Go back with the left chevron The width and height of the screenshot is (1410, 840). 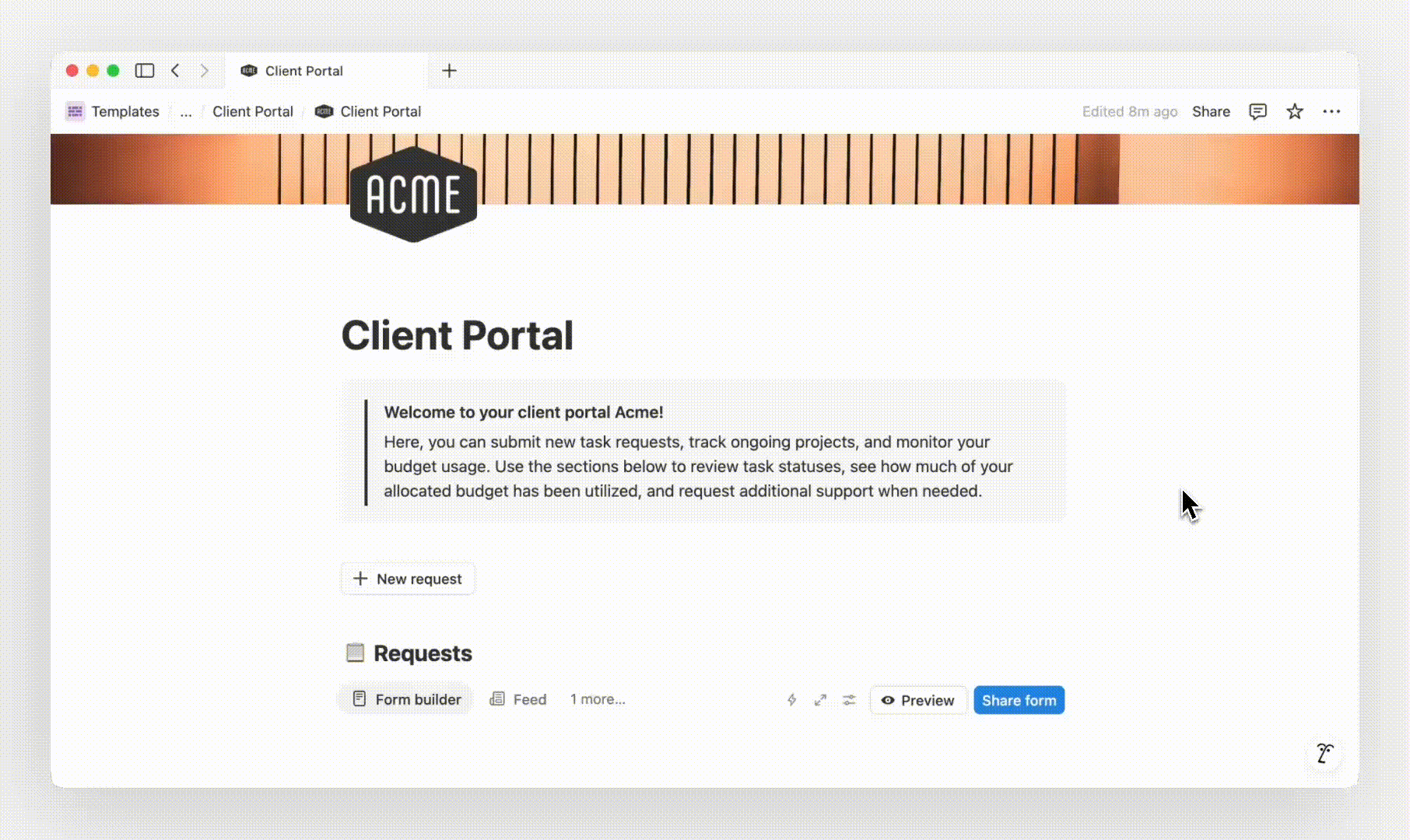point(176,71)
